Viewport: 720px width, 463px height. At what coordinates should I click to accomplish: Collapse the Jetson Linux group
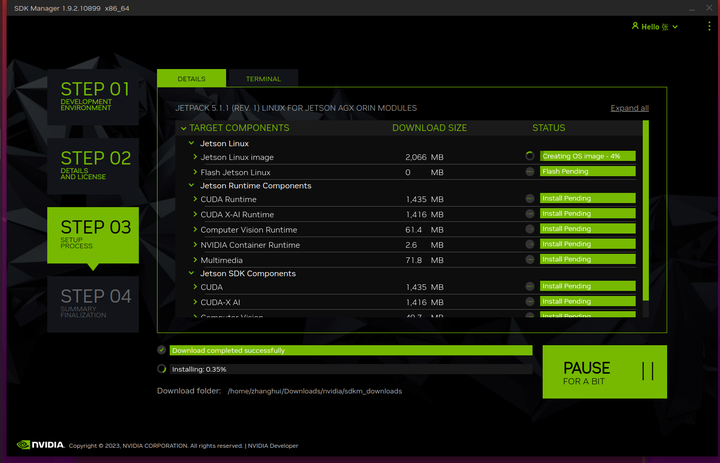click(191, 143)
